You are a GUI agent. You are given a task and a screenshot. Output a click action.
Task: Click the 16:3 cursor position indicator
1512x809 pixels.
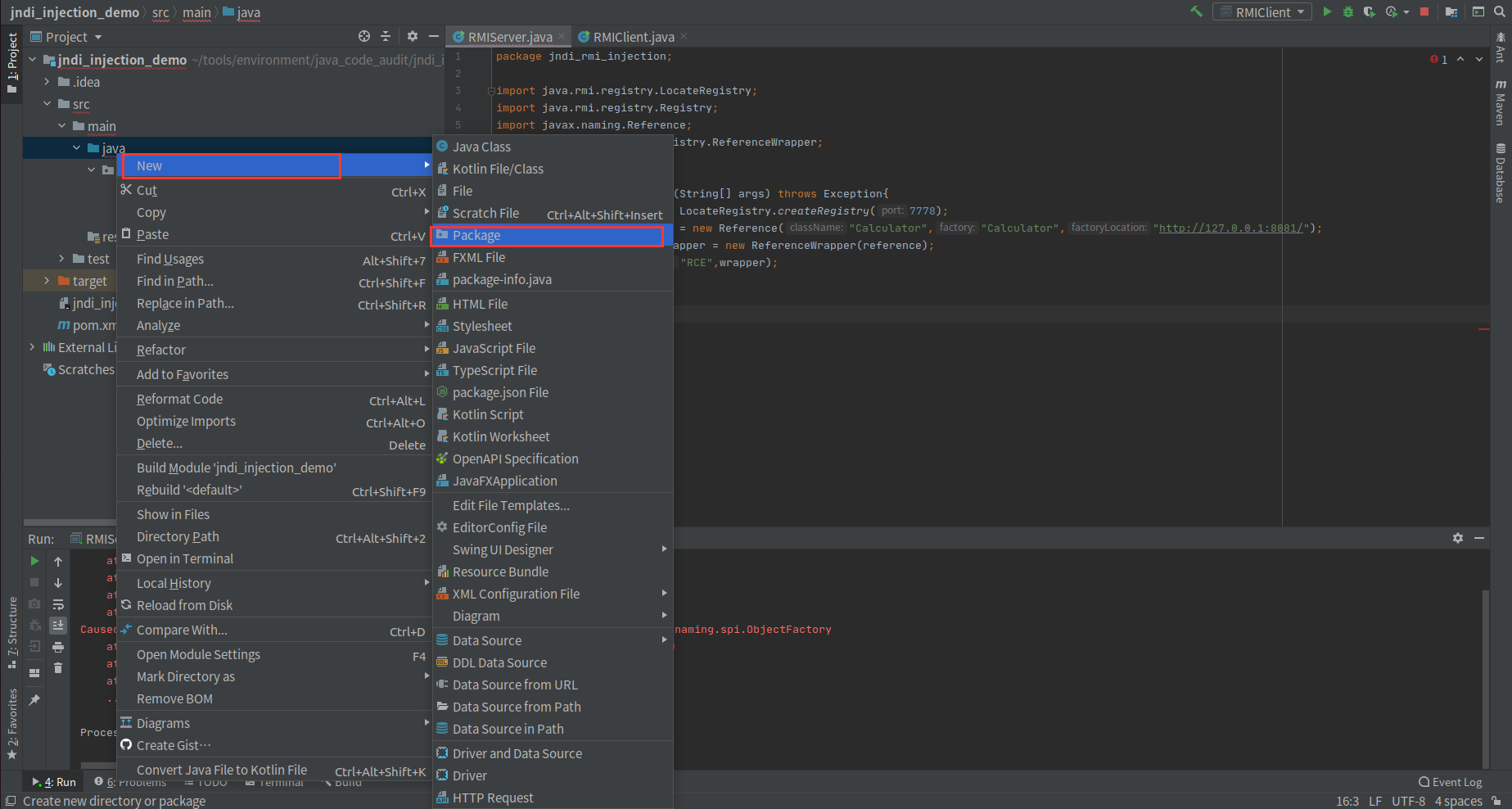pos(1347,801)
